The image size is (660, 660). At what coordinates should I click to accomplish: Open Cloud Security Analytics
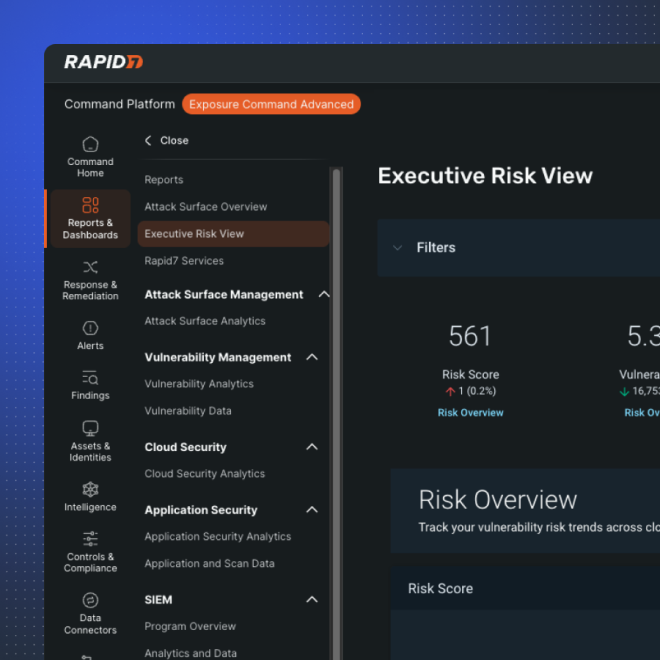205,474
